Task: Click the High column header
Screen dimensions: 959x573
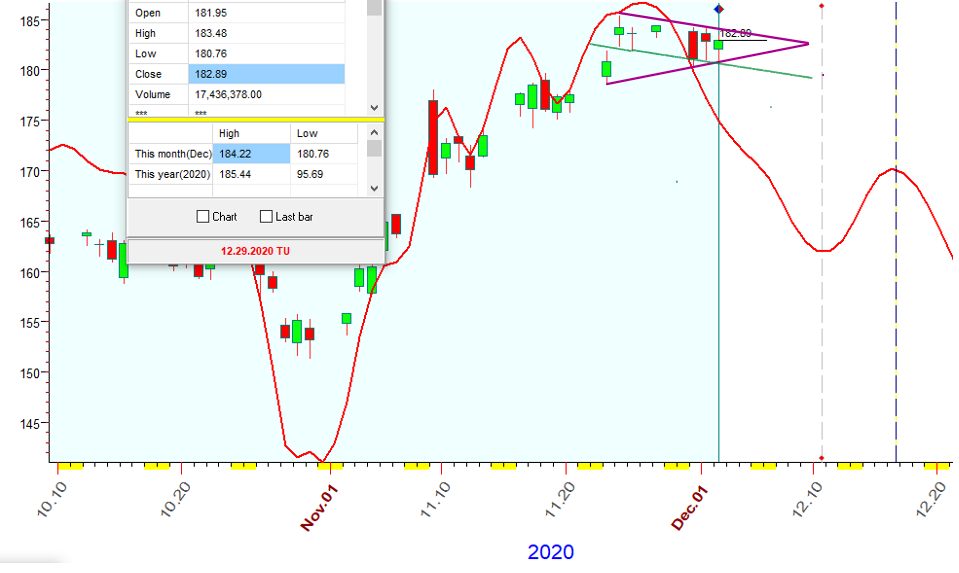Action: [251, 133]
